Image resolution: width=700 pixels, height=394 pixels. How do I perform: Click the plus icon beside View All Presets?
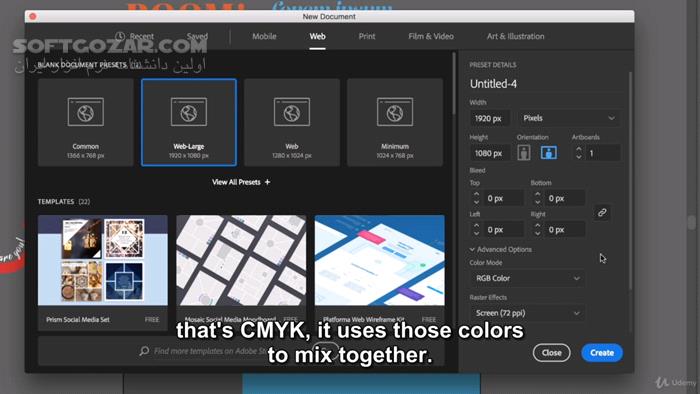click(267, 182)
